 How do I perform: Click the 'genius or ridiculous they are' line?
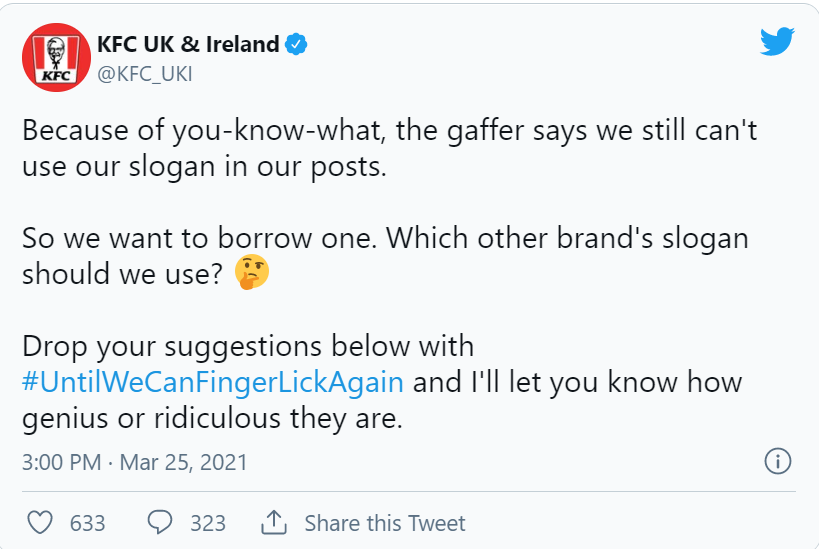pyautogui.click(x=213, y=418)
